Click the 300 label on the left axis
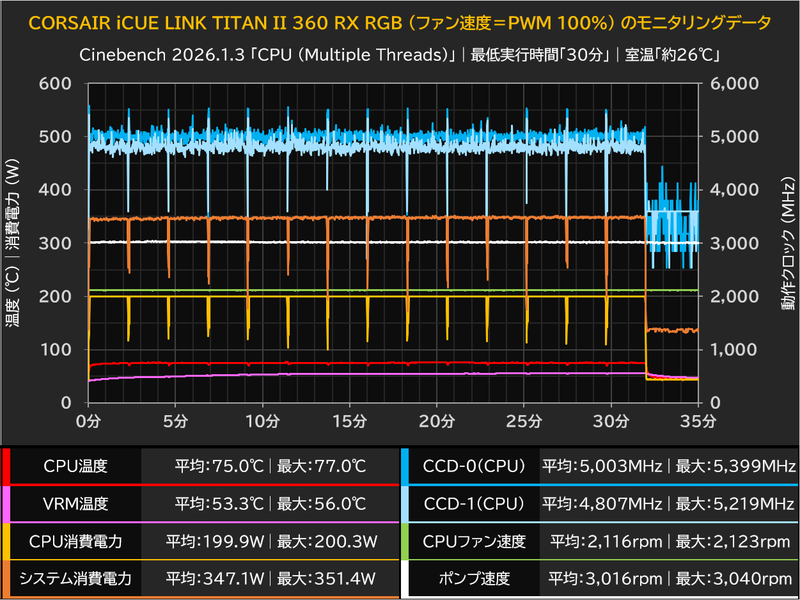This screenshot has width=800, height=600. (55, 243)
